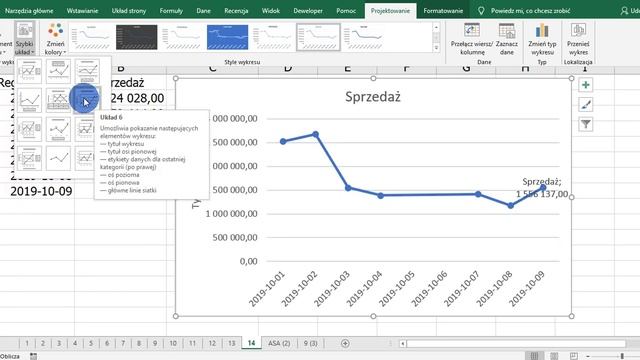
Task: Open the Formuły tab
Action: [x=171, y=11]
